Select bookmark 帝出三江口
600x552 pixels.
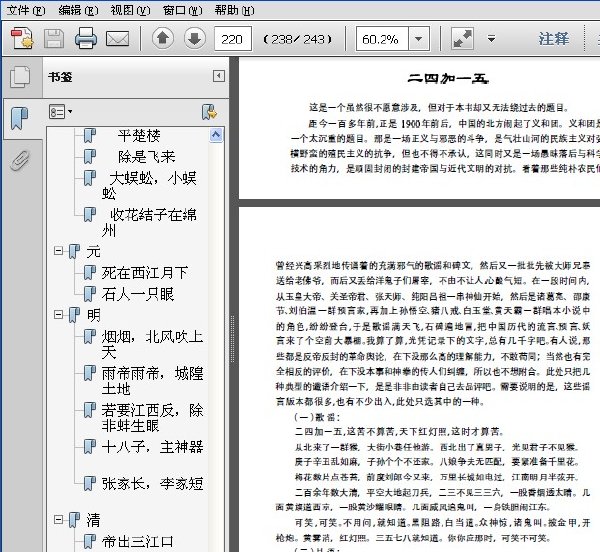[x=138, y=542]
